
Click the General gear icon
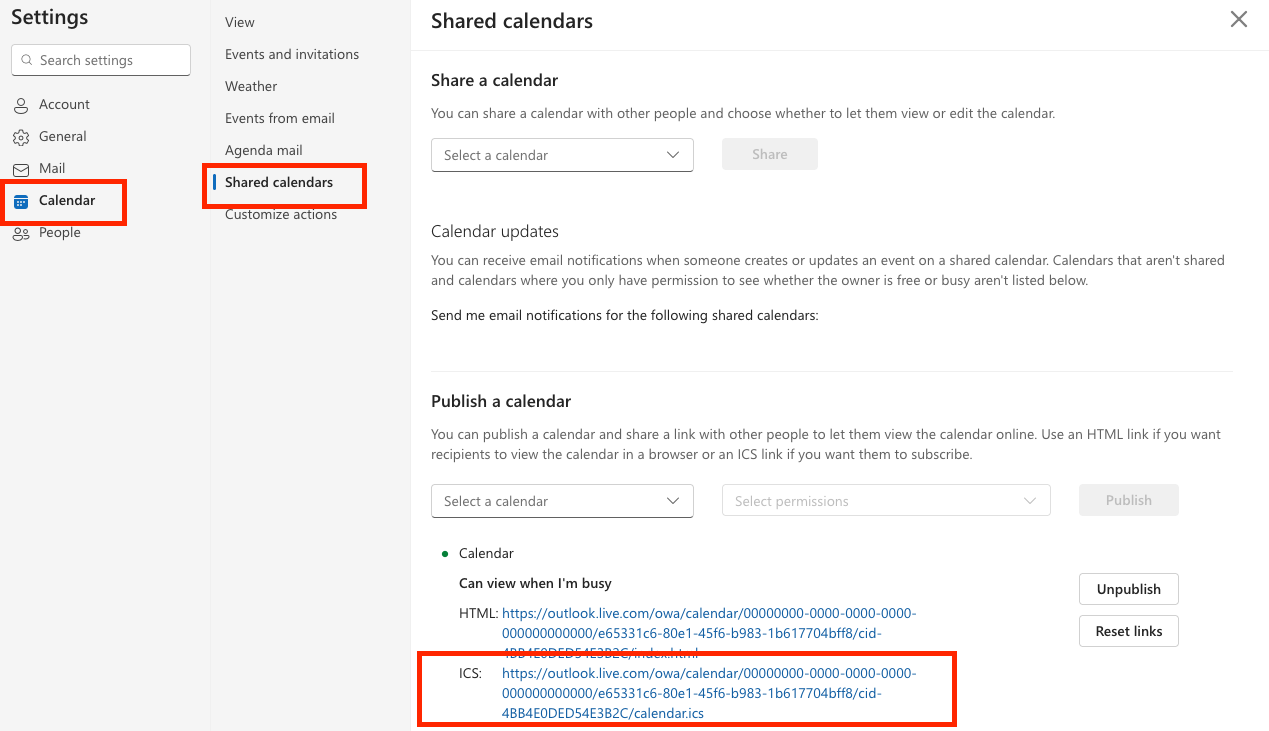click(x=21, y=137)
